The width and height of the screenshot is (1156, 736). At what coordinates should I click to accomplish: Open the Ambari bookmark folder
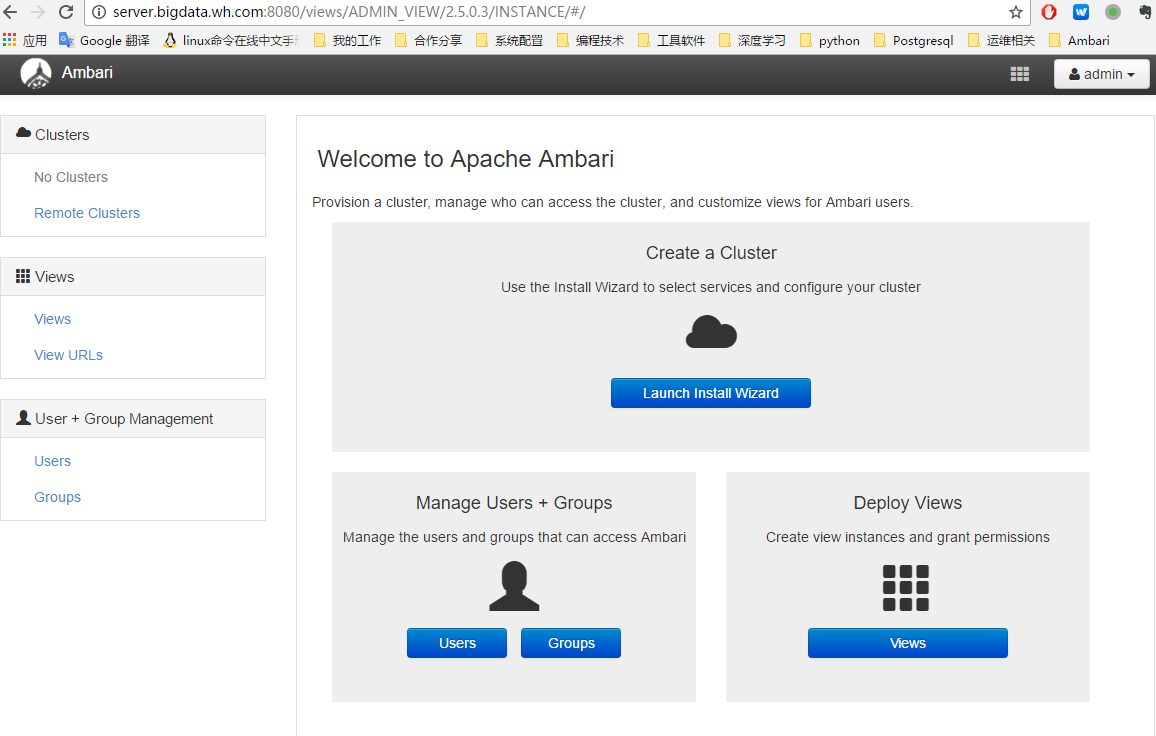[1079, 40]
